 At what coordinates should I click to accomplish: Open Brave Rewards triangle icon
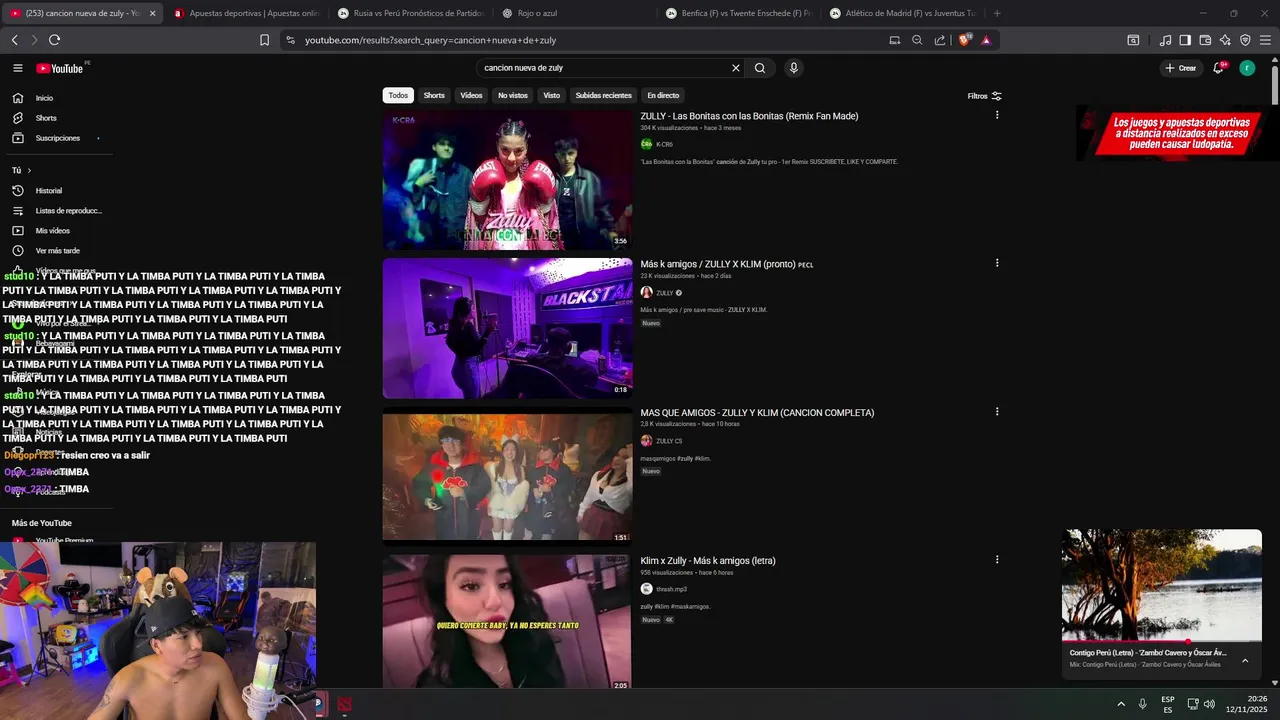point(986,40)
